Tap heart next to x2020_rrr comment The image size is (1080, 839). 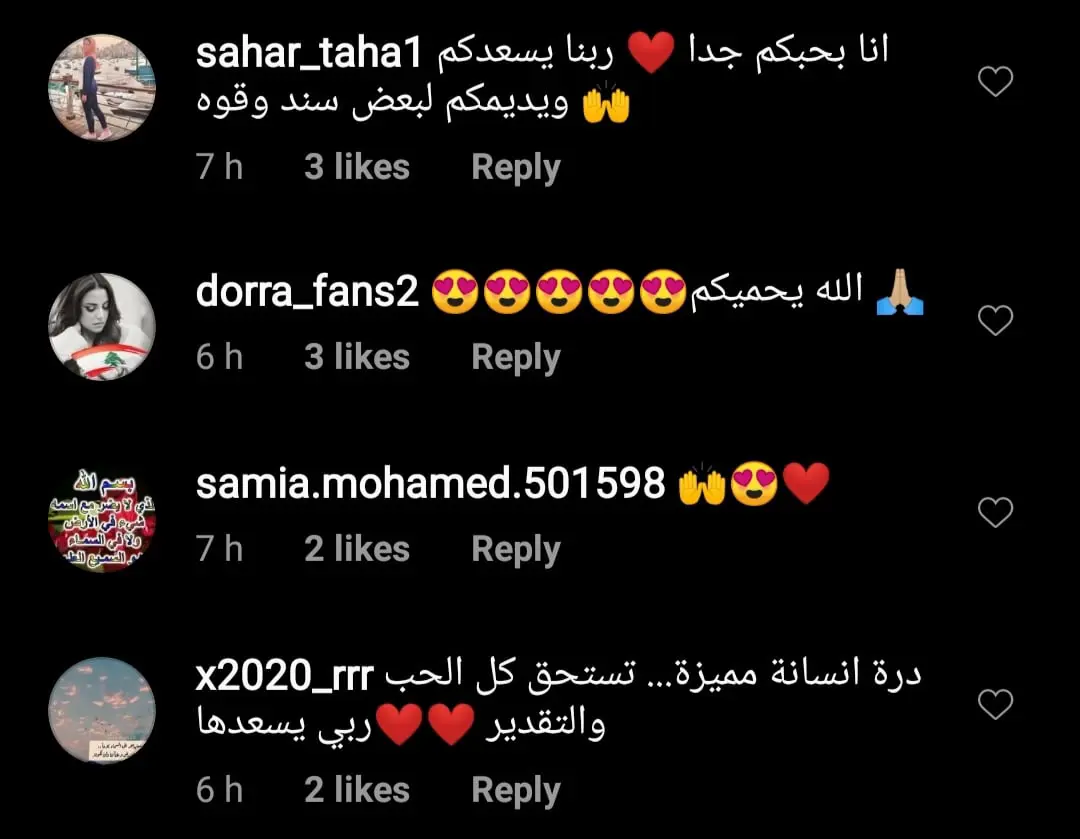coord(995,704)
